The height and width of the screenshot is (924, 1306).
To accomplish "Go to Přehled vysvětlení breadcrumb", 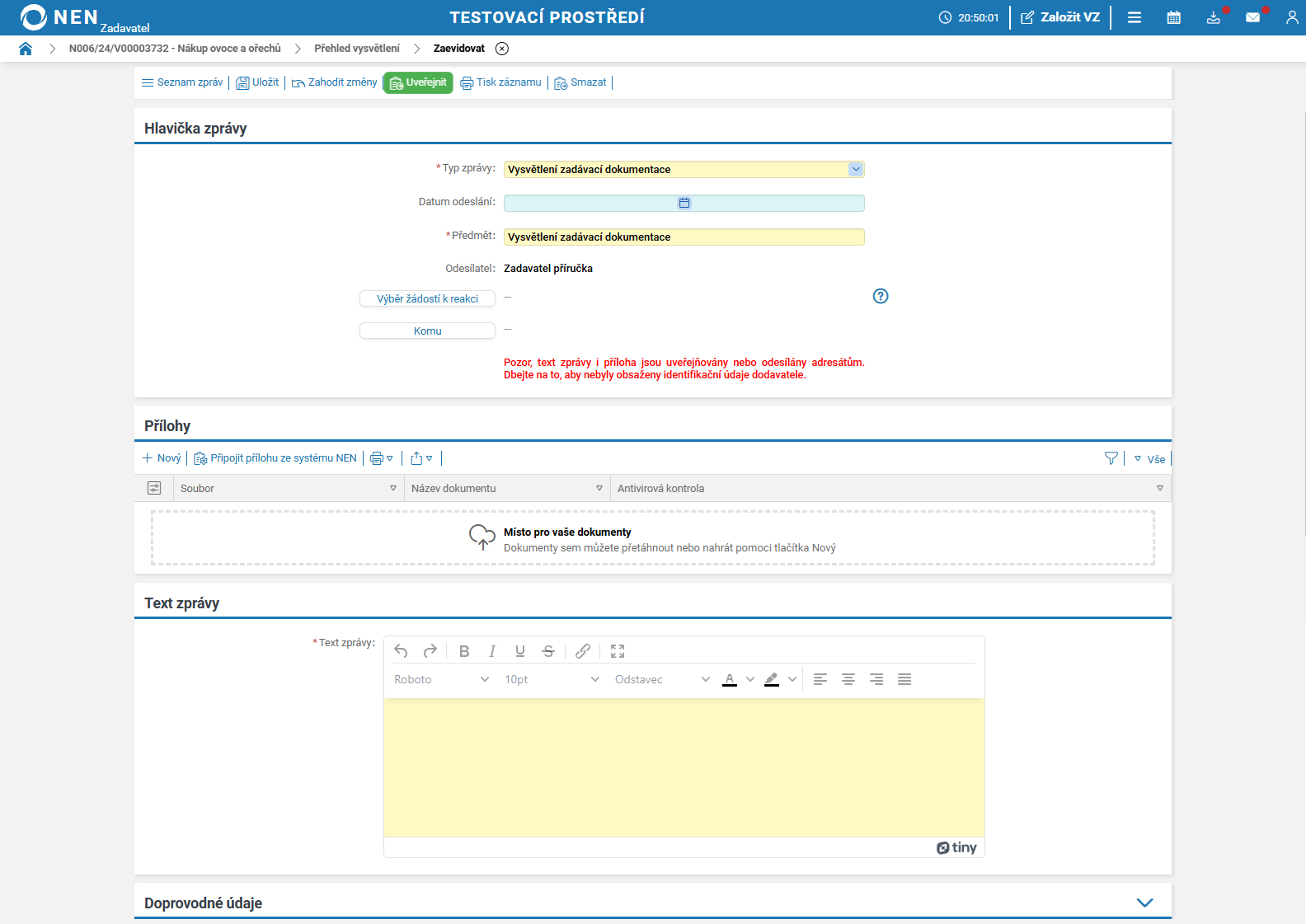I will [x=356, y=49].
